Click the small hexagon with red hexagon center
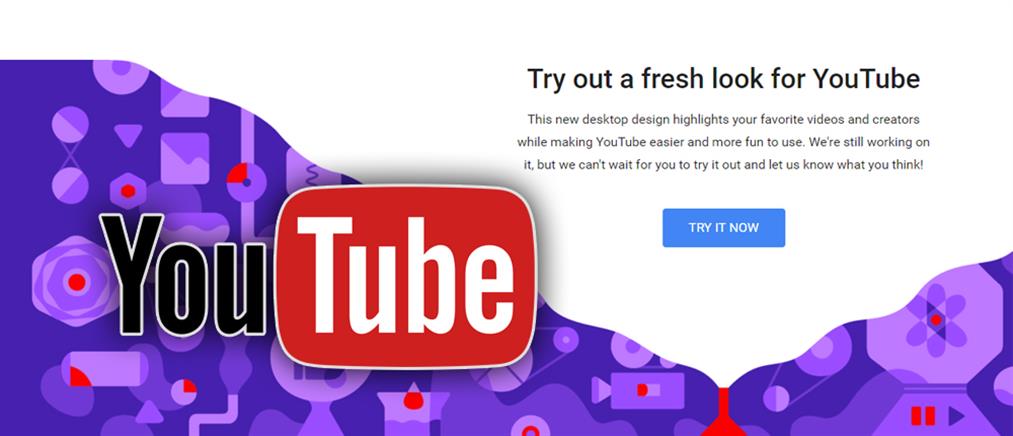Viewport: 1013px width, 436px height. pos(128,191)
